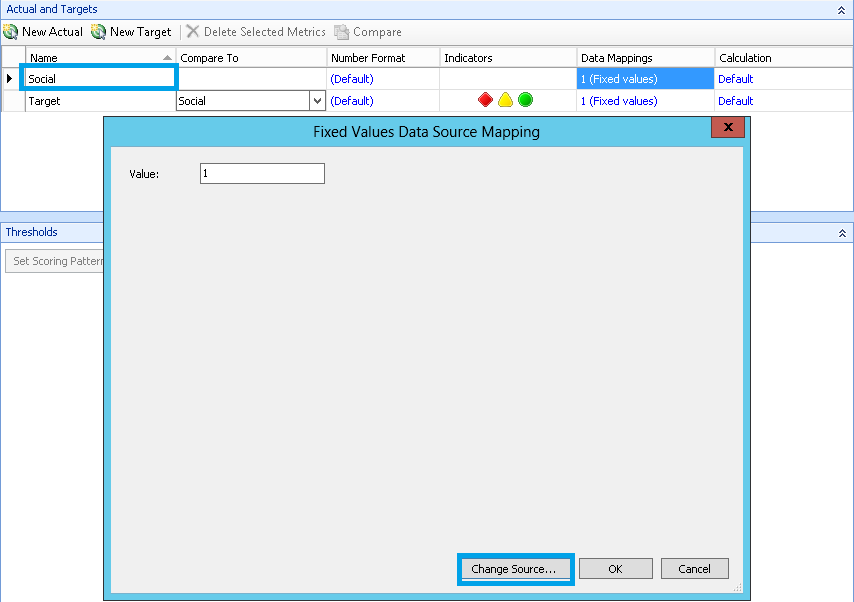The image size is (854, 602).
Task: Cancel the Fixed Values dialog
Action: [694, 568]
